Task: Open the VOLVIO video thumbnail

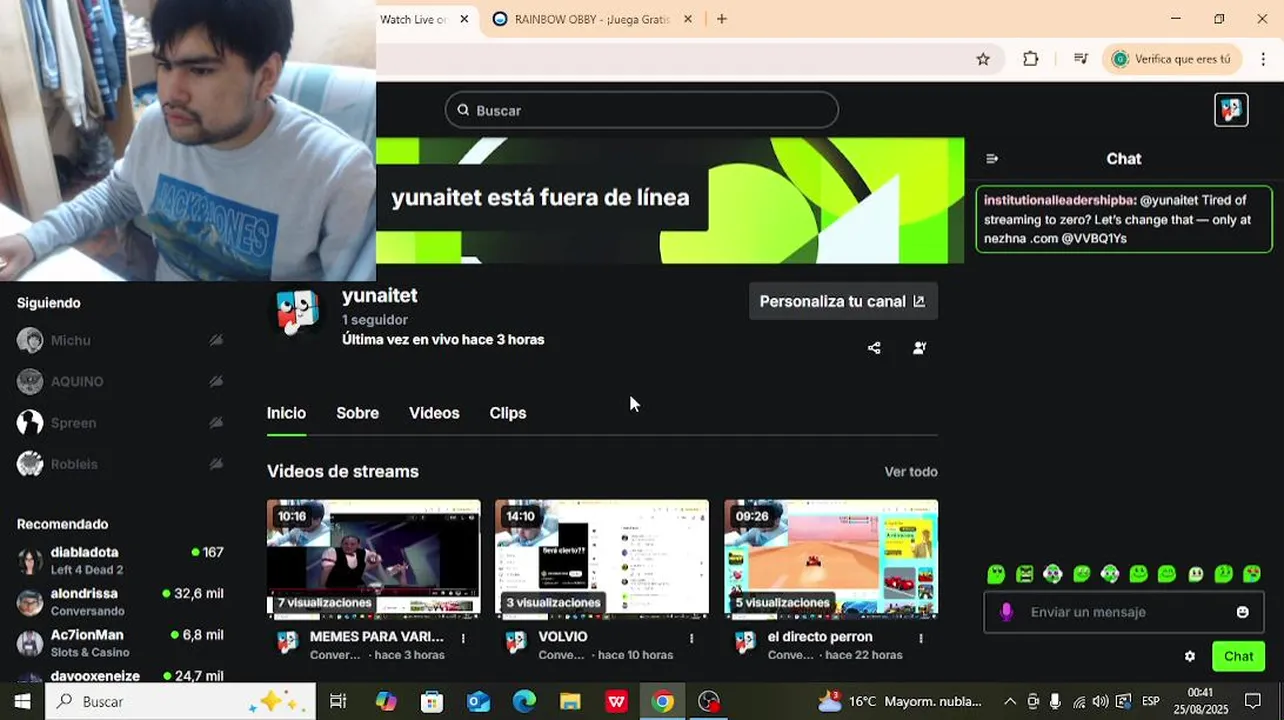Action: 602,558
